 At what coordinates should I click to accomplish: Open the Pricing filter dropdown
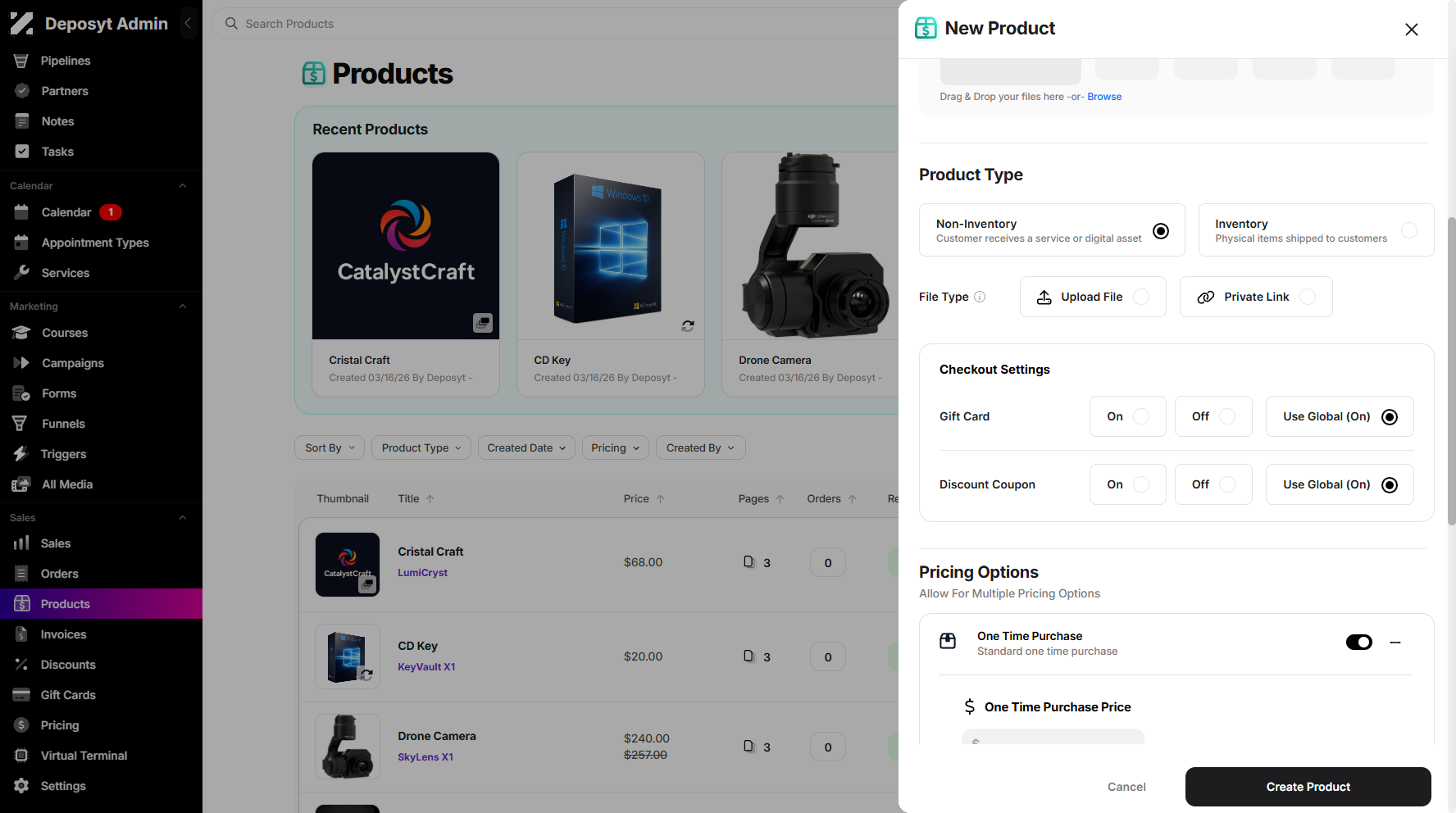616,447
